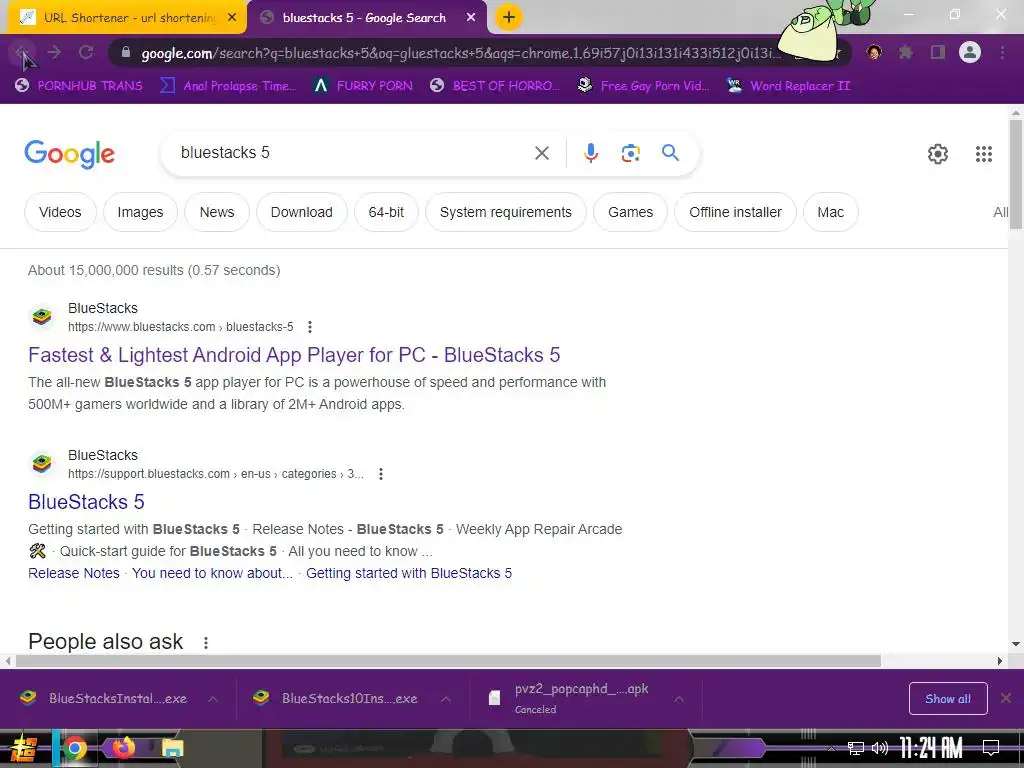Search by image with the lens icon

pos(630,153)
